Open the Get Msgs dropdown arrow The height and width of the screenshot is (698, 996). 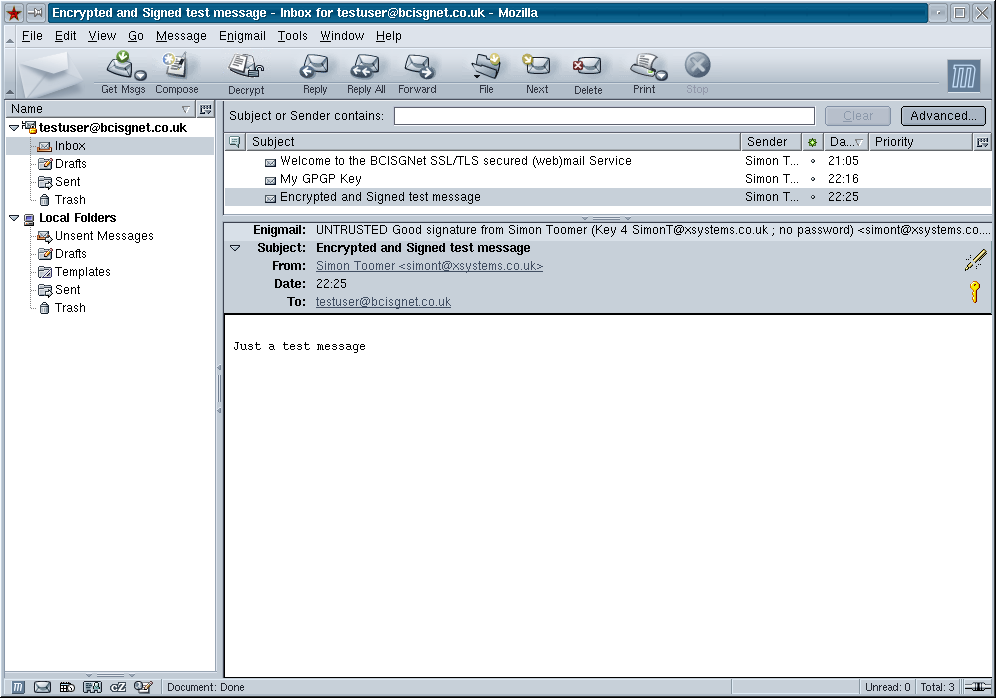(x=140, y=76)
